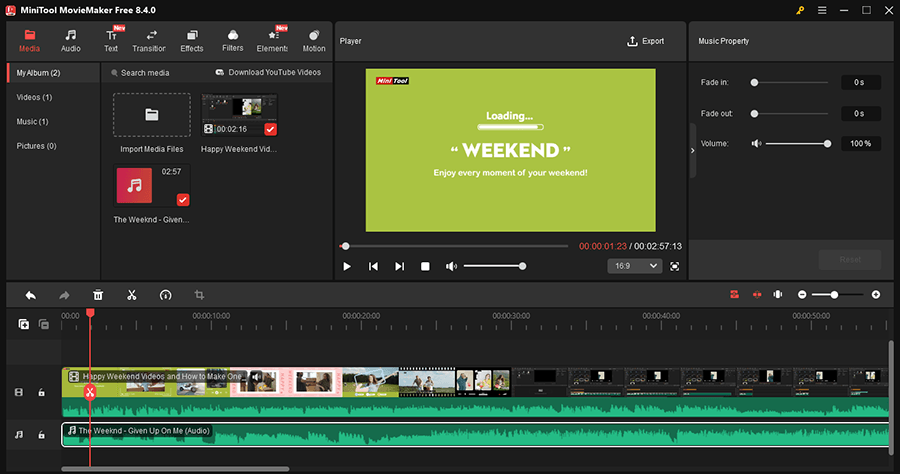Adjust the Fade out slider
Image resolution: width=900 pixels, height=474 pixels.
point(790,114)
